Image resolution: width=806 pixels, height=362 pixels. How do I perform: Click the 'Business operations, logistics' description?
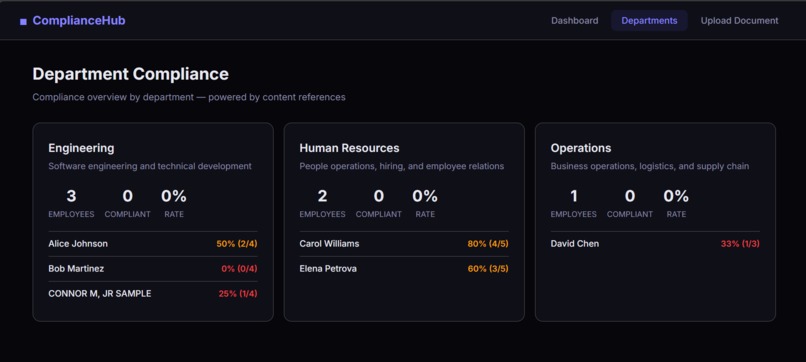(x=650, y=166)
